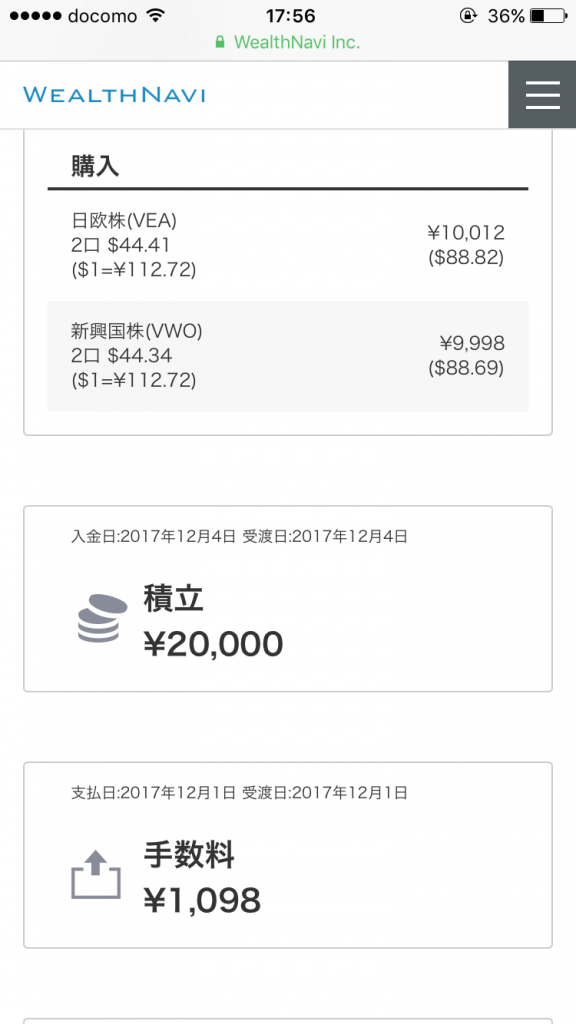Tap the 17:56 clock in the status bar

pyautogui.click(x=291, y=16)
